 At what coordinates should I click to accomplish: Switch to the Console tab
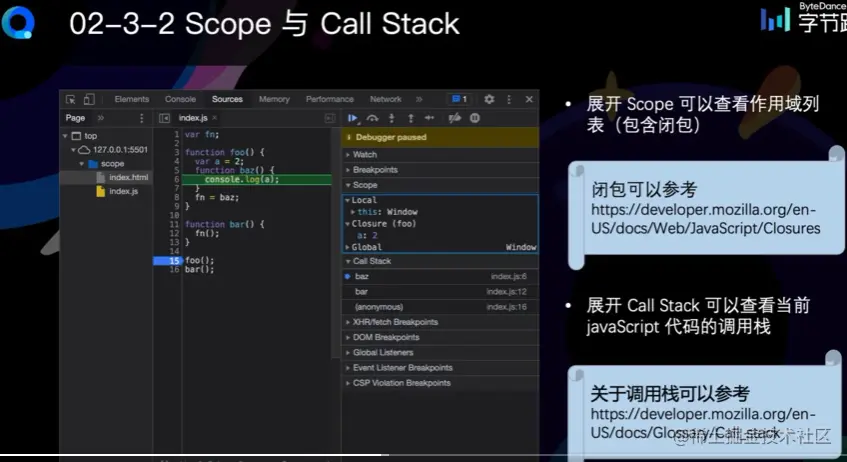point(180,99)
